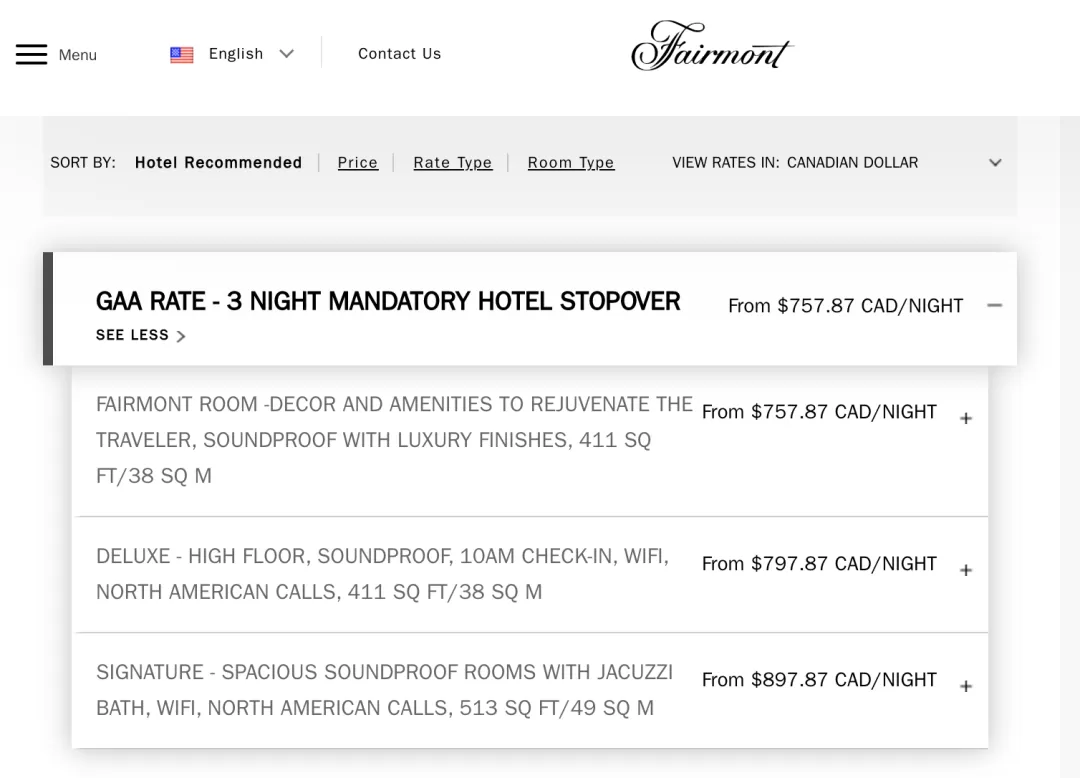Sort results by Room Type
The height and width of the screenshot is (778, 1080).
tap(571, 162)
